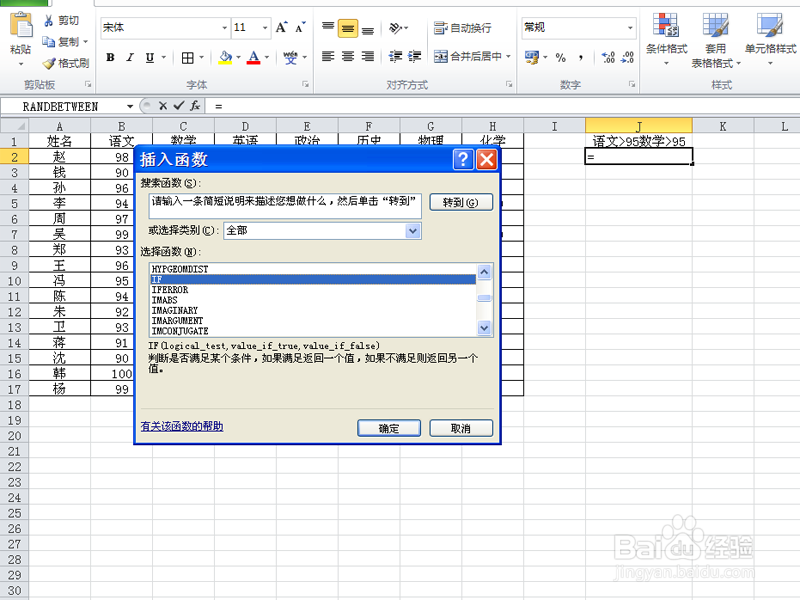
Task: Align text left
Action: [328, 56]
